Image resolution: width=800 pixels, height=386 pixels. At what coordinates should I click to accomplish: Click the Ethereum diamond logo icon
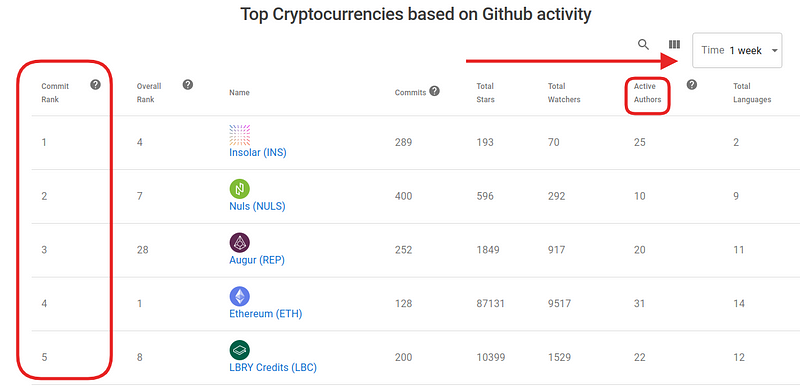pyautogui.click(x=239, y=296)
